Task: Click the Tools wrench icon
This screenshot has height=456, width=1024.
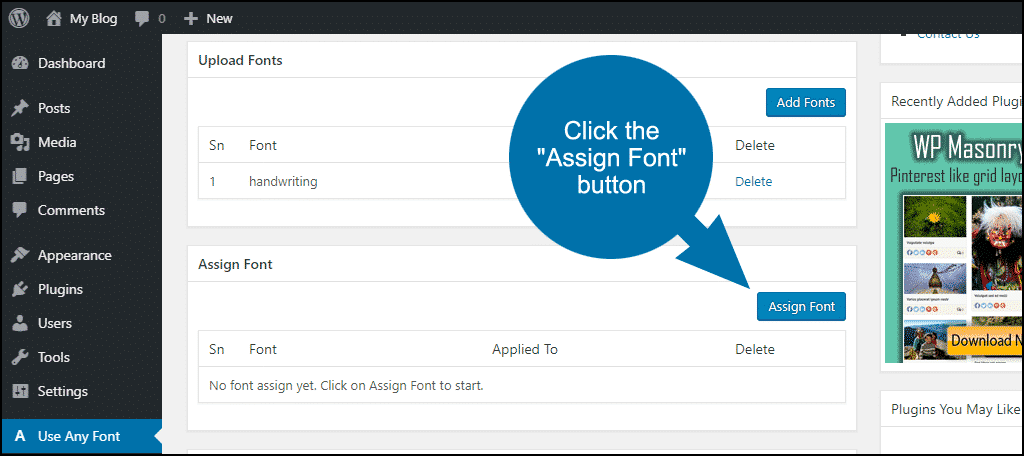Action: (20, 357)
